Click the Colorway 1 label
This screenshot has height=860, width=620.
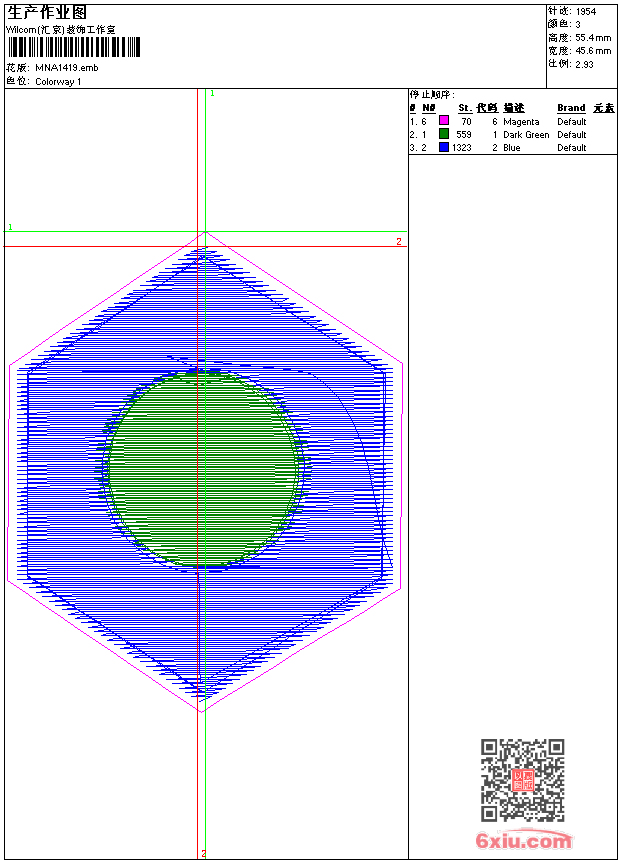click(58, 81)
